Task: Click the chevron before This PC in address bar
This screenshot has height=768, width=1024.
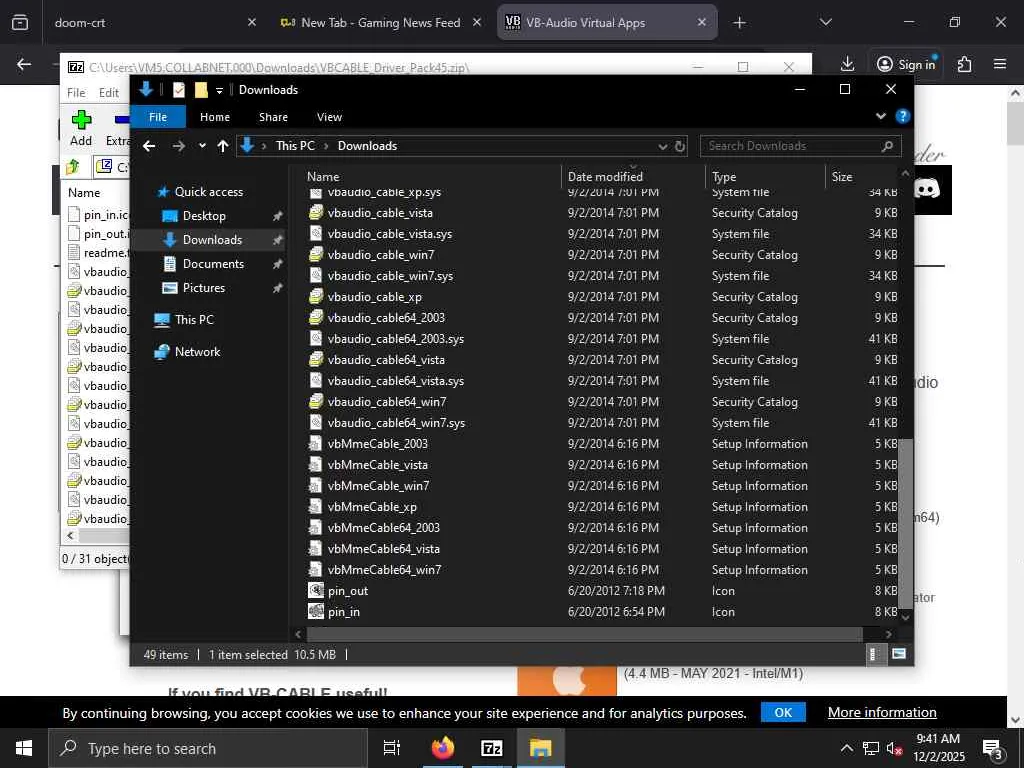Action: [264, 146]
